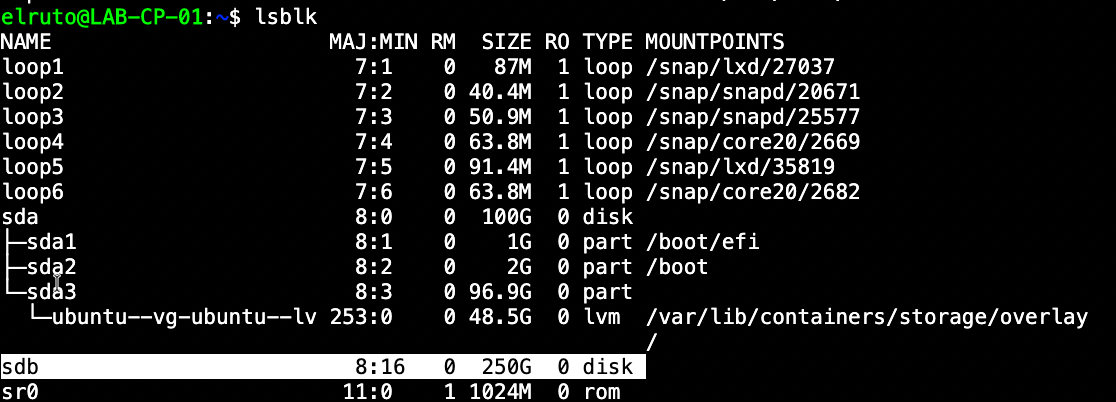Click the /snap/core20/2682 mount path

pos(752,192)
